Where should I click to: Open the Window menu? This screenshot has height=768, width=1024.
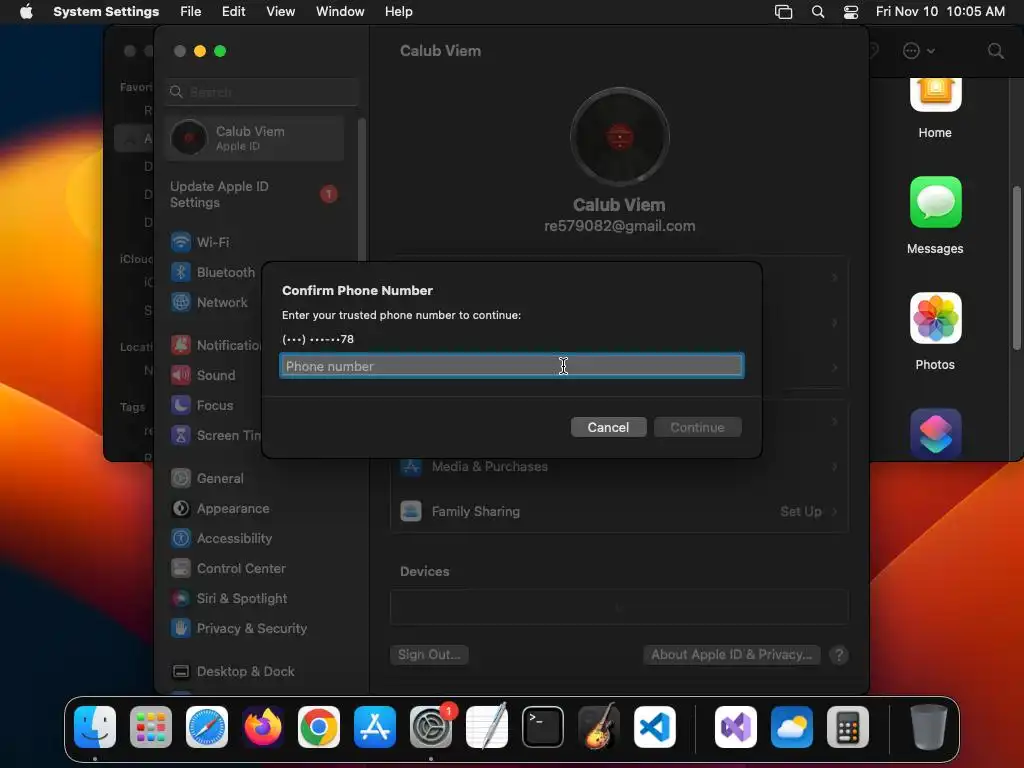click(340, 12)
